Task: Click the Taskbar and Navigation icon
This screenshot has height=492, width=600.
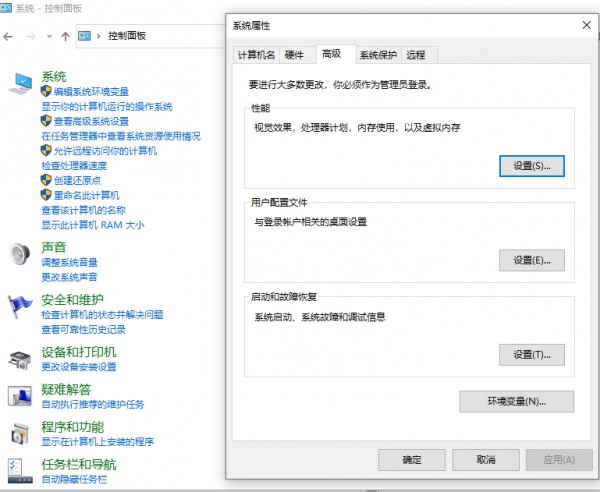Action: (x=20, y=470)
